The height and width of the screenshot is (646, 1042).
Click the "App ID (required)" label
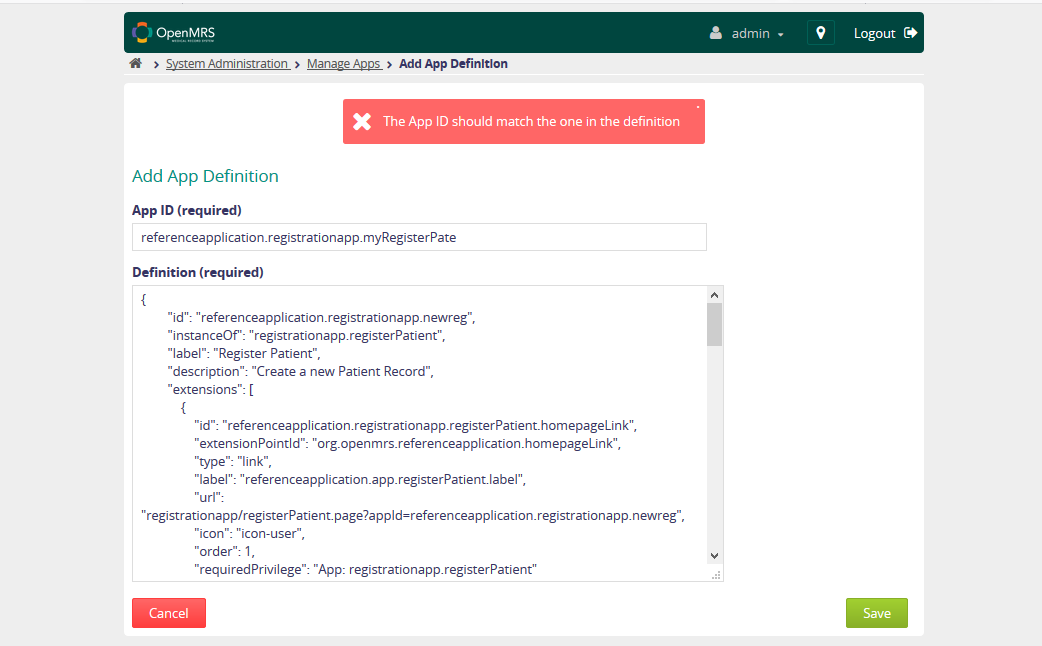point(187,211)
